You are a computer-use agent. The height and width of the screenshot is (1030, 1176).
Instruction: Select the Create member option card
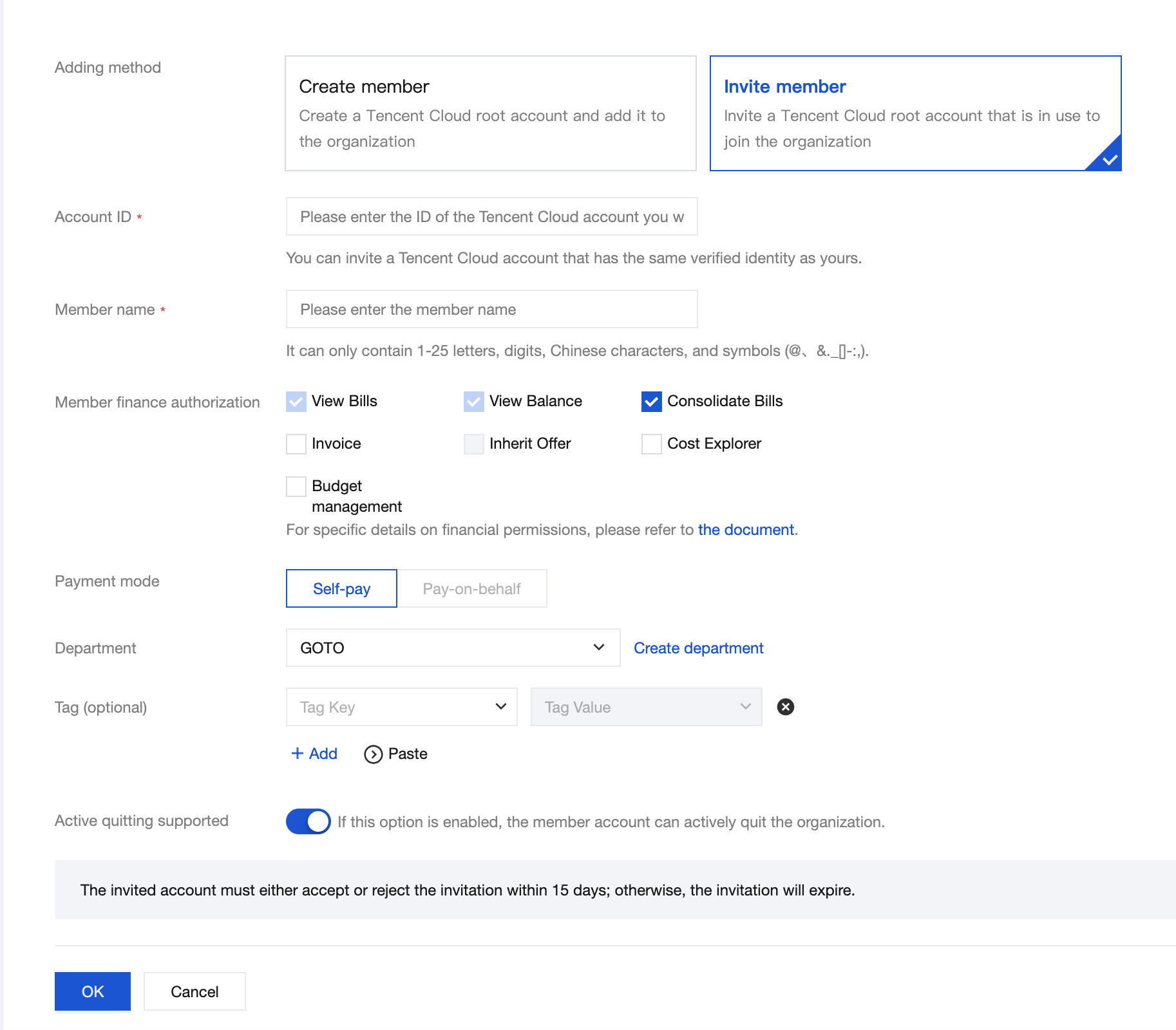tap(490, 113)
